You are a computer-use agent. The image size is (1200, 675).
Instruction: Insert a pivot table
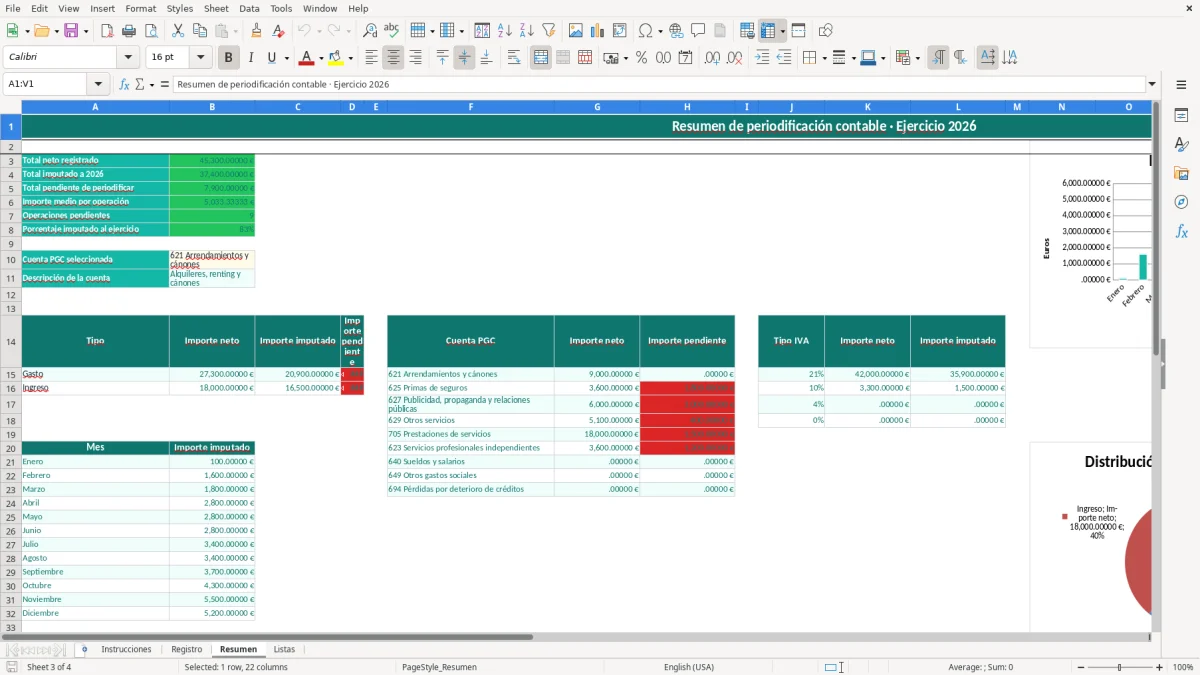619,31
